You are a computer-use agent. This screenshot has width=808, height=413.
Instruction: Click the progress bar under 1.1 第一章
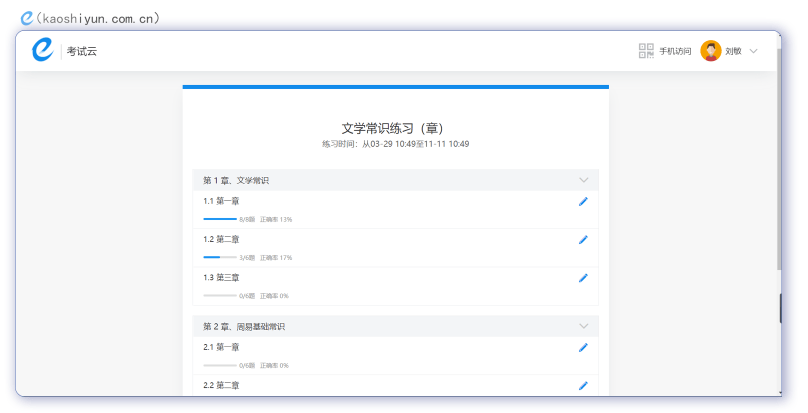[x=220, y=218]
